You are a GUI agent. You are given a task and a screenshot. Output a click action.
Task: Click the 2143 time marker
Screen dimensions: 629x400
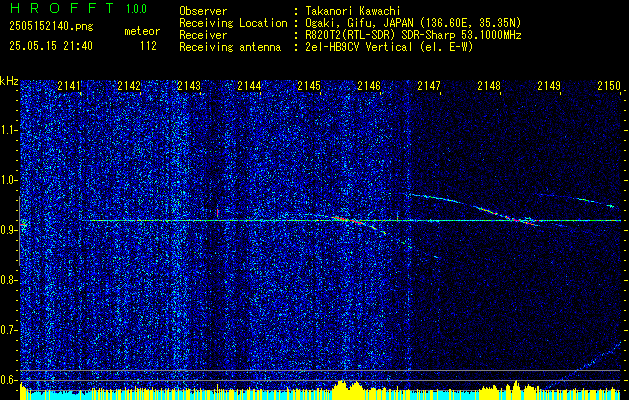coord(189,85)
